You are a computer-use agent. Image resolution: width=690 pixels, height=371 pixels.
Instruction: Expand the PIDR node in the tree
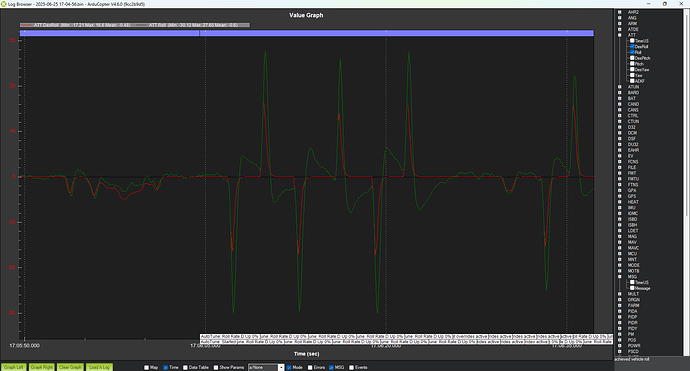[x=620, y=323]
